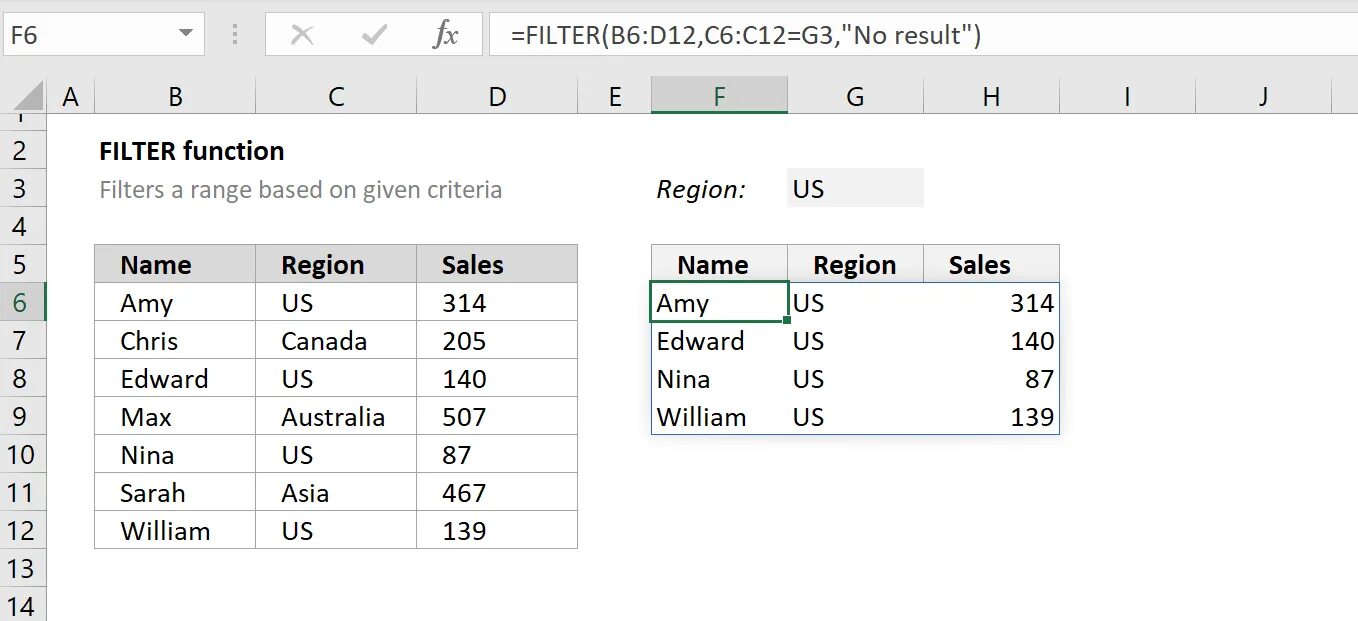1358x621 pixels.
Task: Select 'William' in the filtered results column F
Action: [x=719, y=417]
